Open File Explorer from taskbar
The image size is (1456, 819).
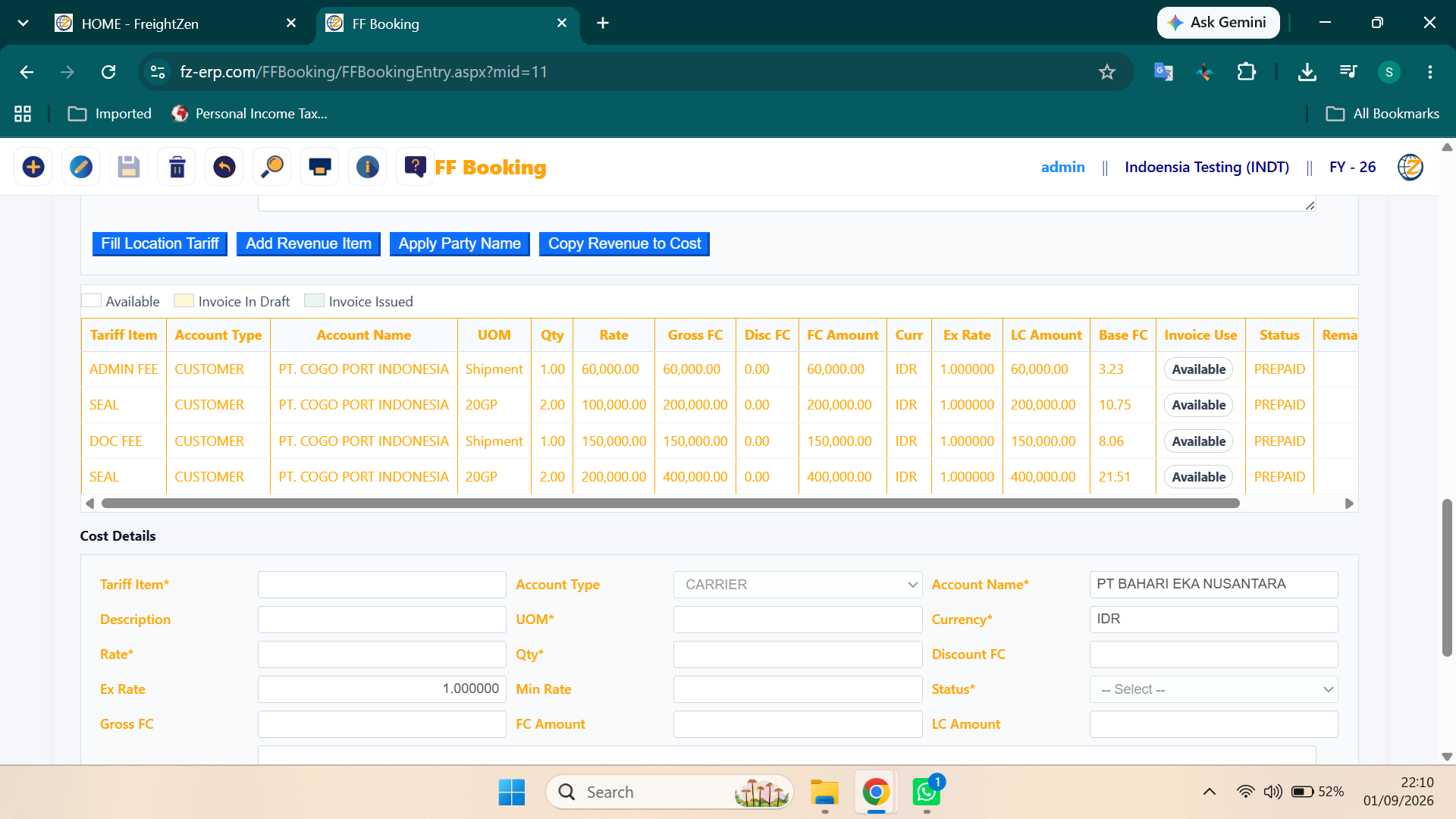[x=824, y=792]
